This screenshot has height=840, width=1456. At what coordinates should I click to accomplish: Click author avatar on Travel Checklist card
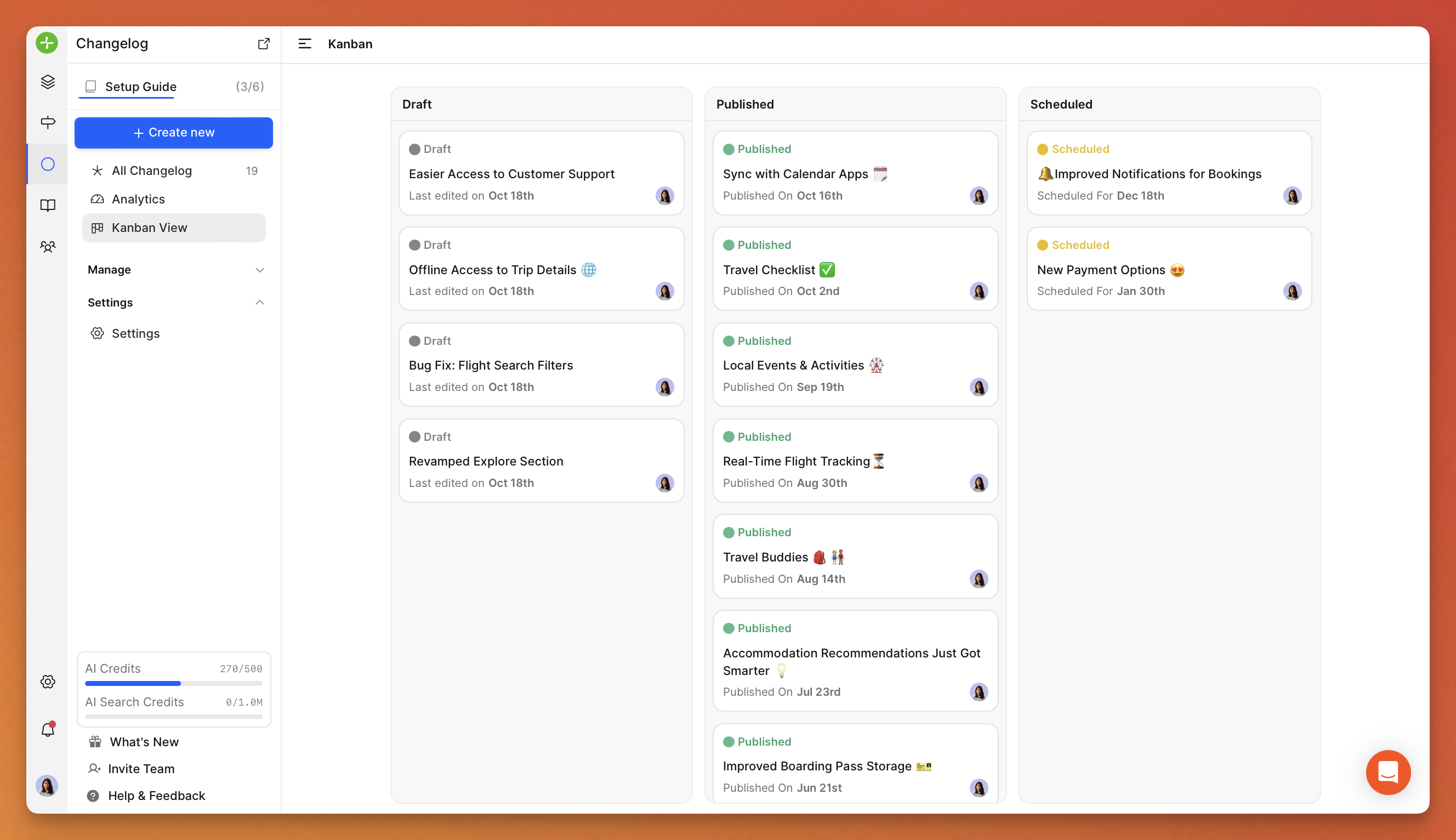pyautogui.click(x=979, y=291)
